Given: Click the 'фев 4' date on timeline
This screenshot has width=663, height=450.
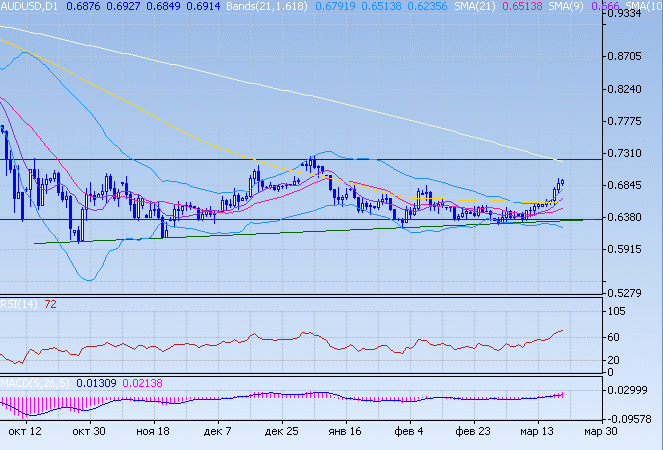Looking at the screenshot, I should click(x=408, y=431).
